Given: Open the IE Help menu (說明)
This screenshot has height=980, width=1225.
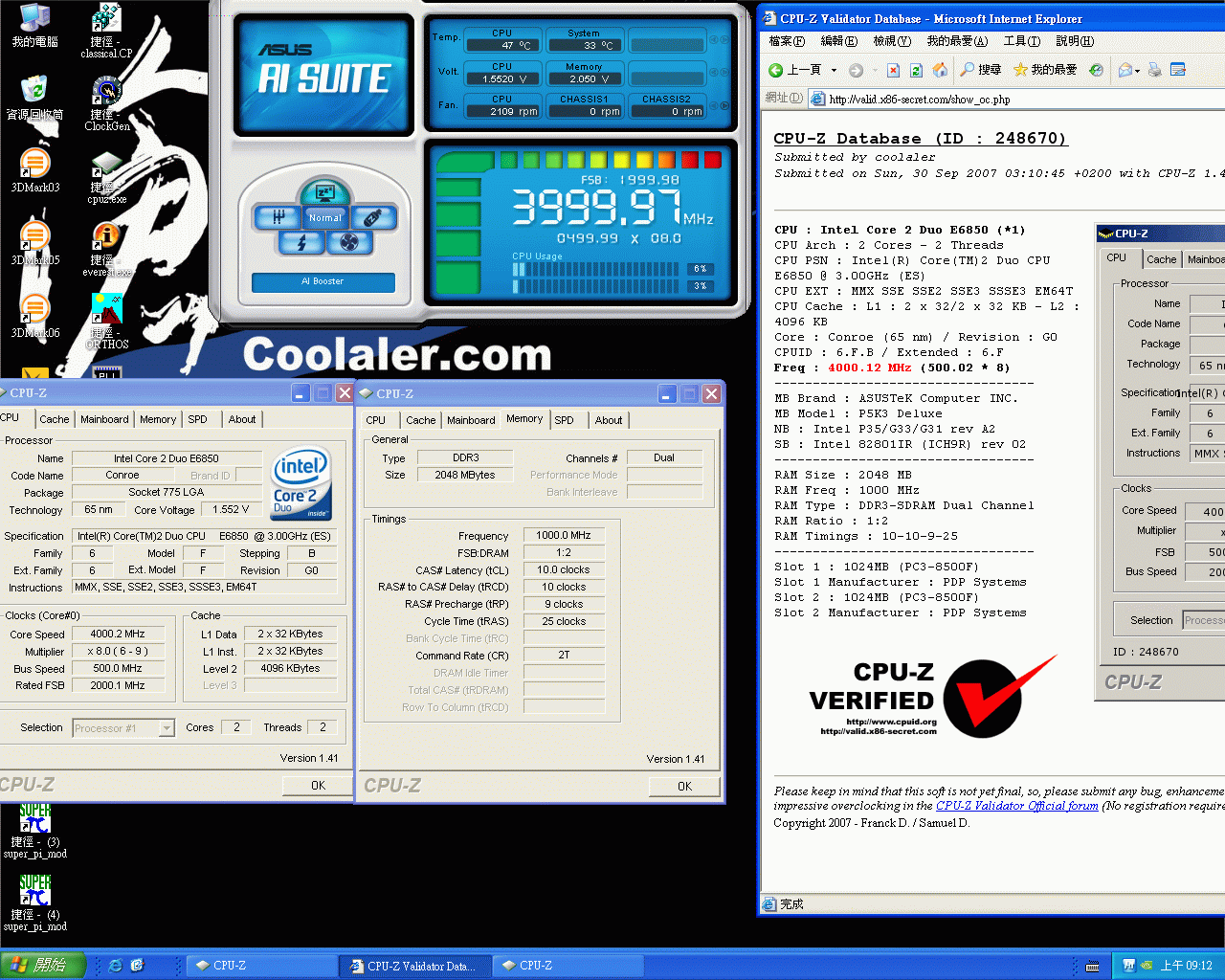Looking at the screenshot, I should pos(1075,41).
